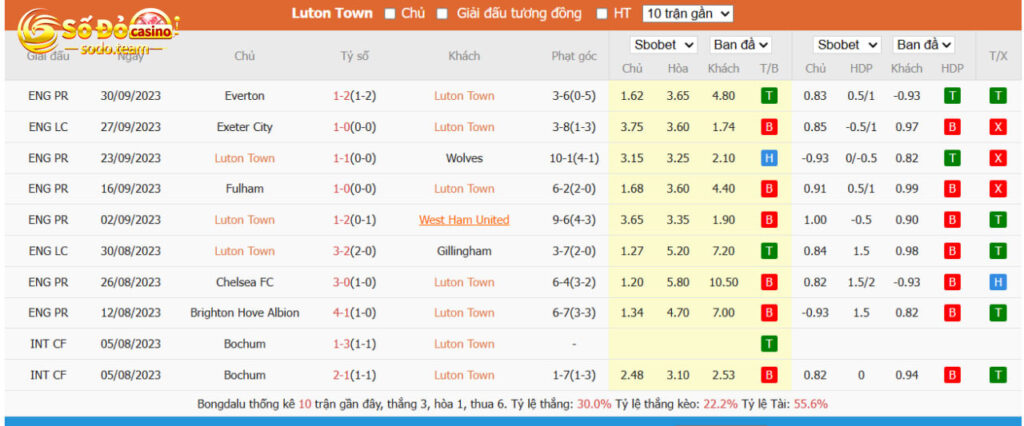This screenshot has width=1024, height=426.
Task: Click T/B badge in West Ham United row
Action: (769, 220)
